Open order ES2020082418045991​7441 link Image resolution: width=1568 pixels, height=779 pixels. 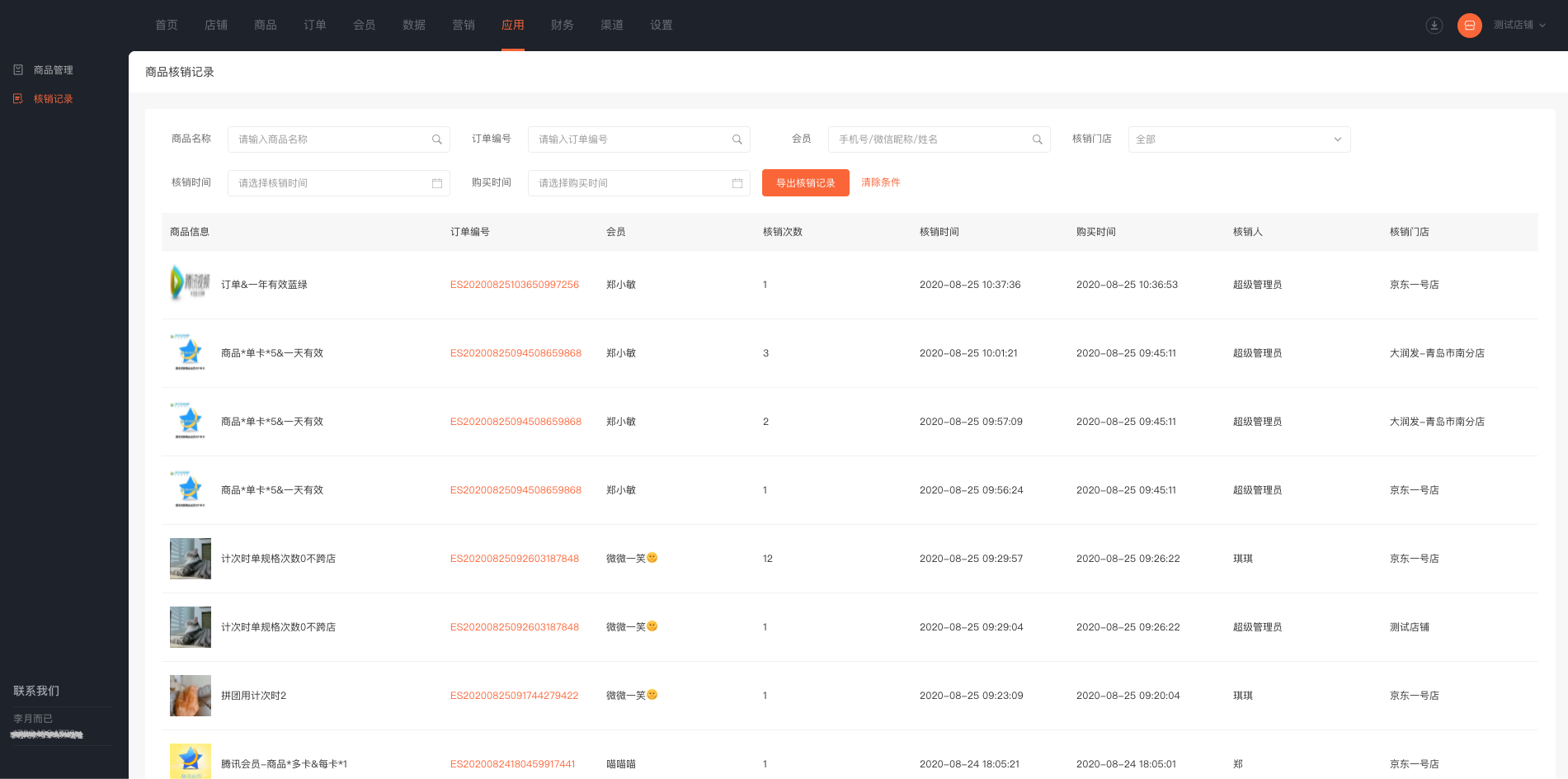tap(513, 764)
